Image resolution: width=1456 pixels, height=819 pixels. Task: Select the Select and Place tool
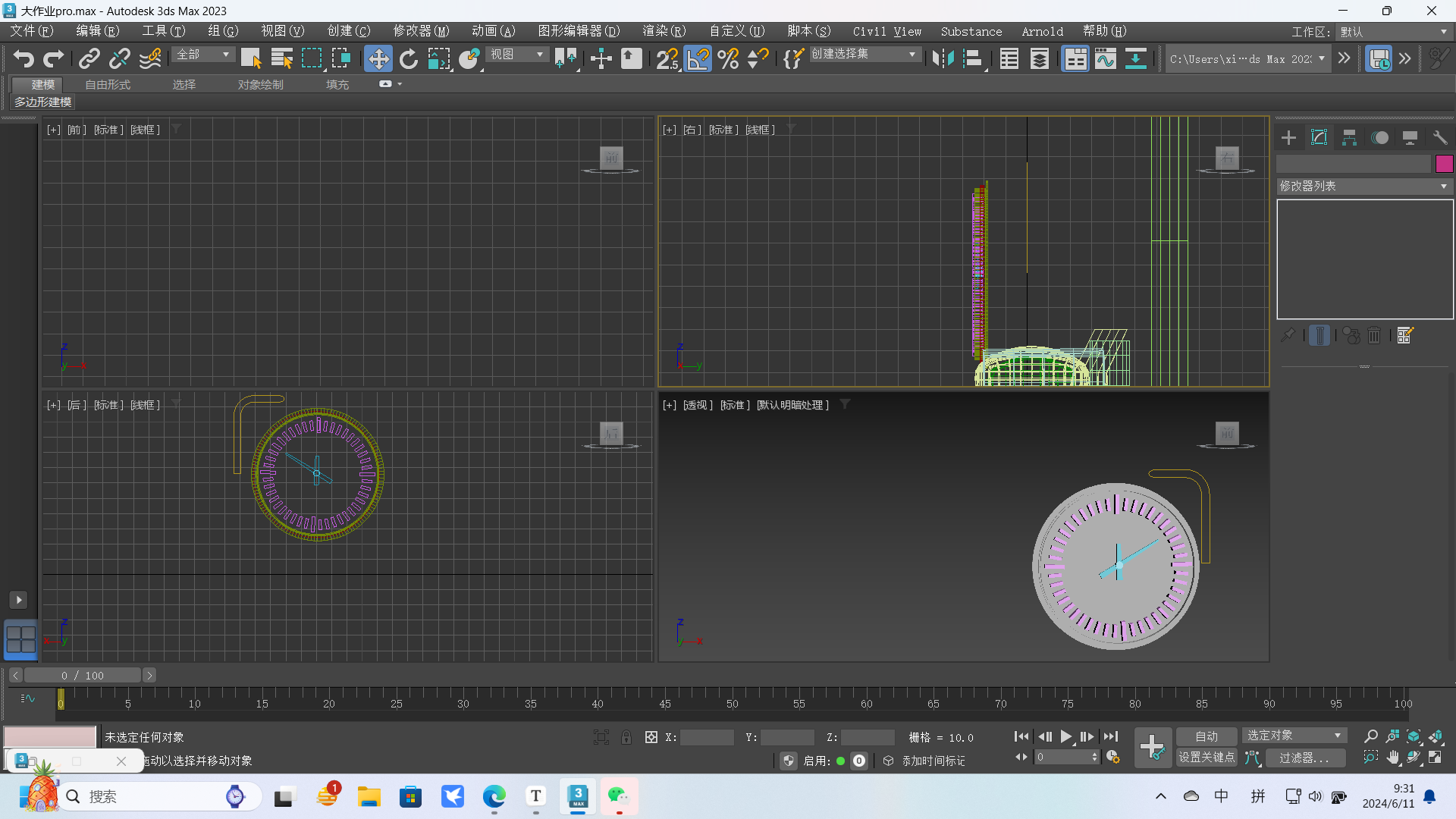pyautogui.click(x=469, y=58)
